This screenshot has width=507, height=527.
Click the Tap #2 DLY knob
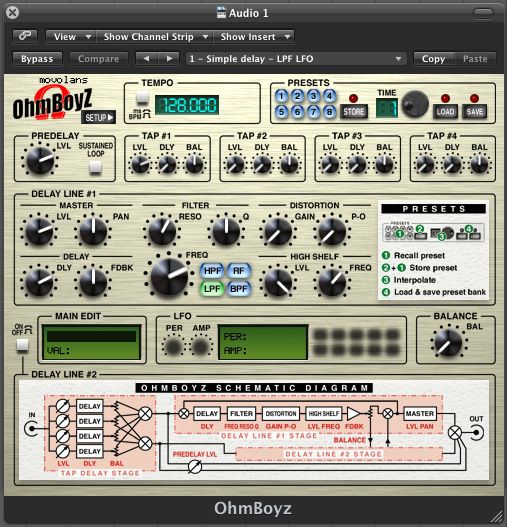(262, 164)
